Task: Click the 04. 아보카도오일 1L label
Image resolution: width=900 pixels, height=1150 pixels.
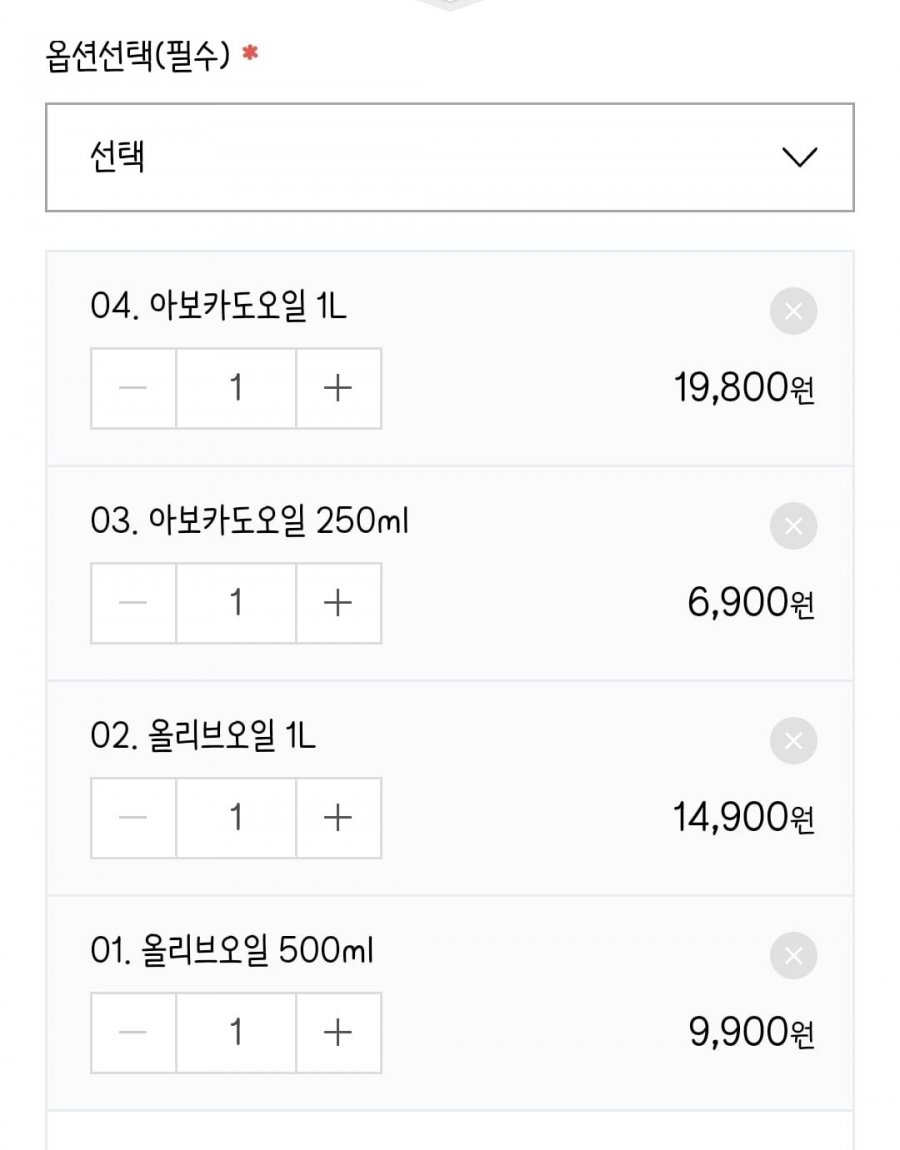Action: (x=219, y=306)
